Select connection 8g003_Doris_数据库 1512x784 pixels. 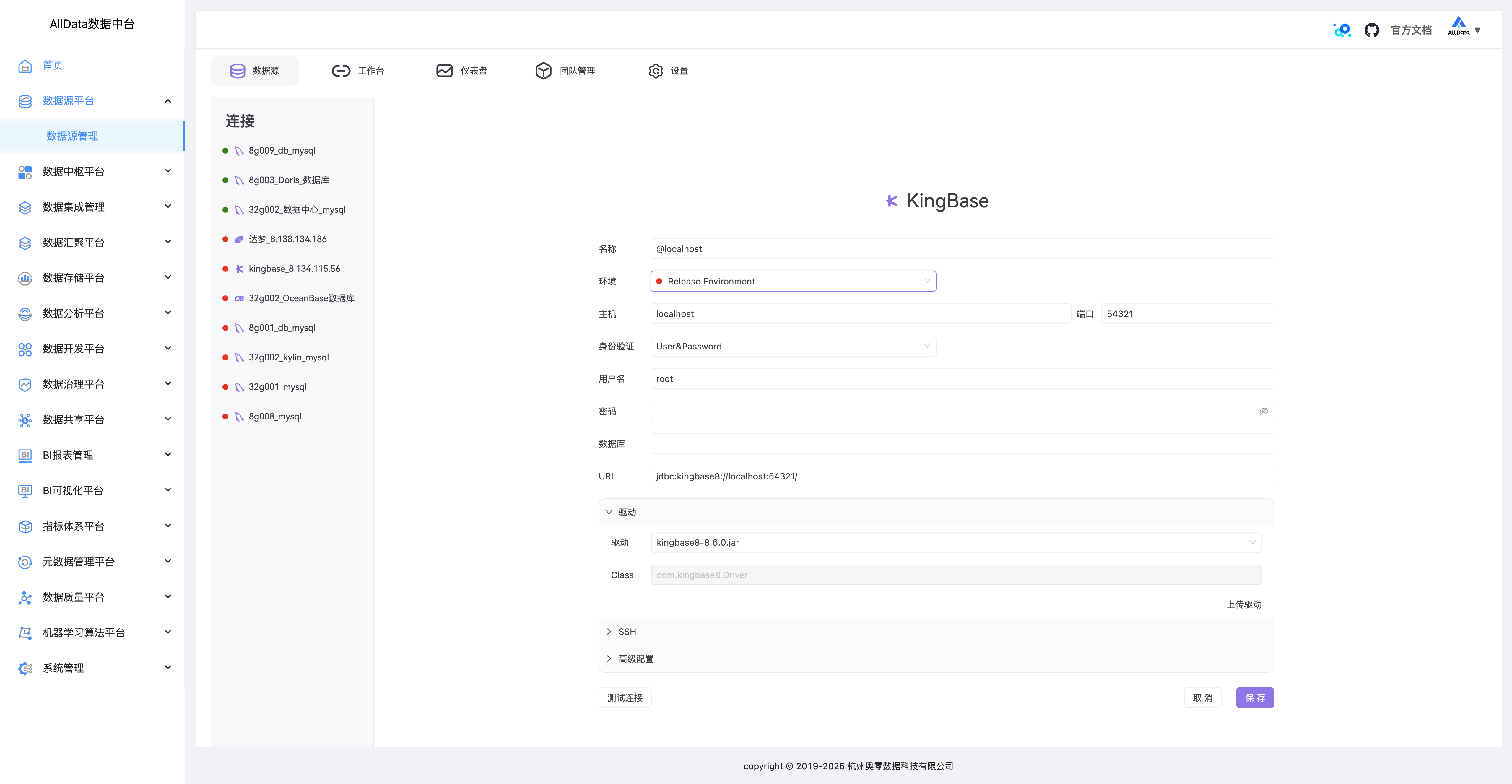point(289,180)
